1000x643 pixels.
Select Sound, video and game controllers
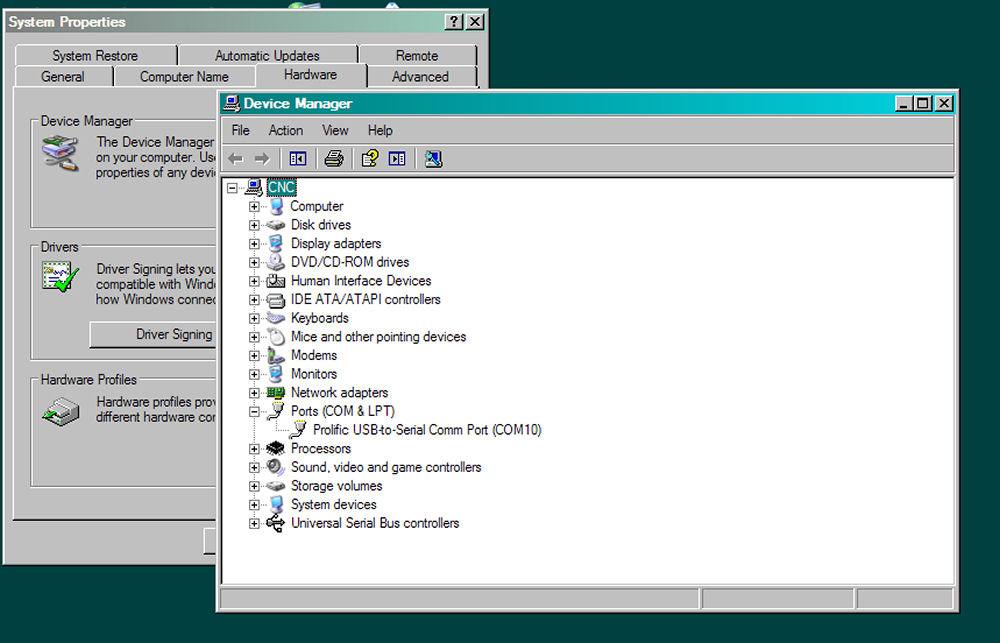385,467
